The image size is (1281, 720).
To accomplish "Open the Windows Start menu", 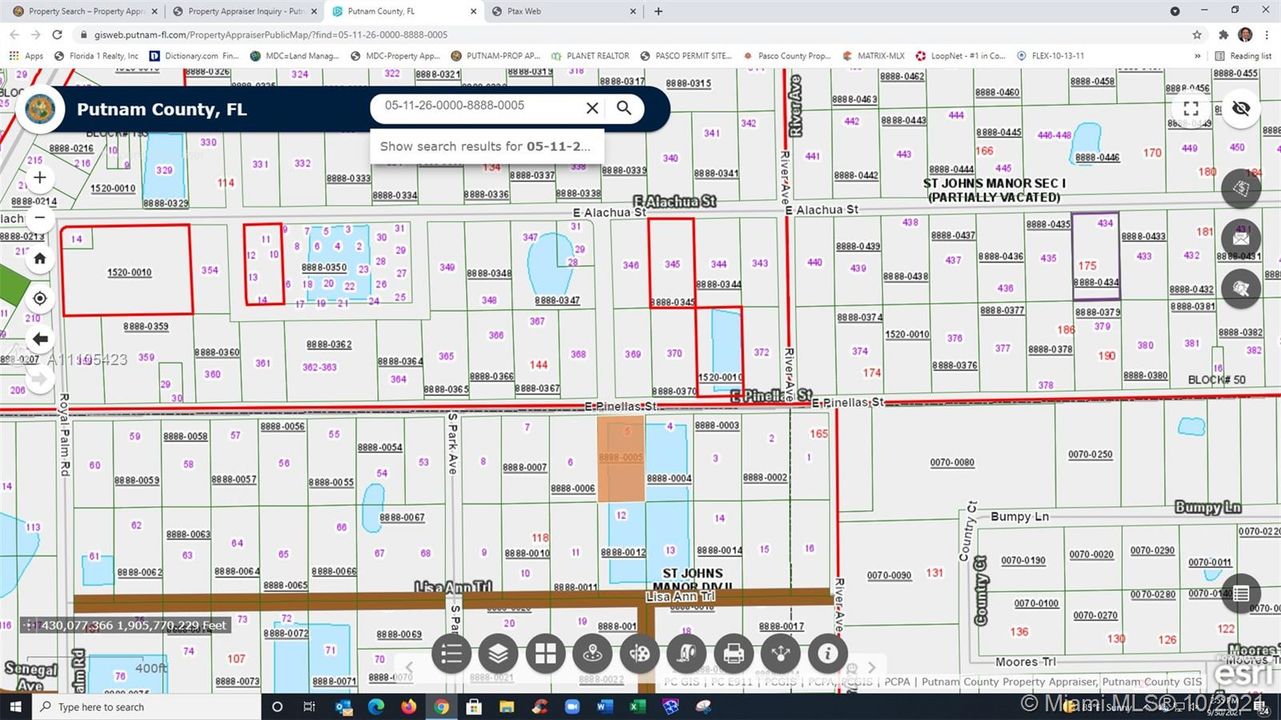I will 16,707.
